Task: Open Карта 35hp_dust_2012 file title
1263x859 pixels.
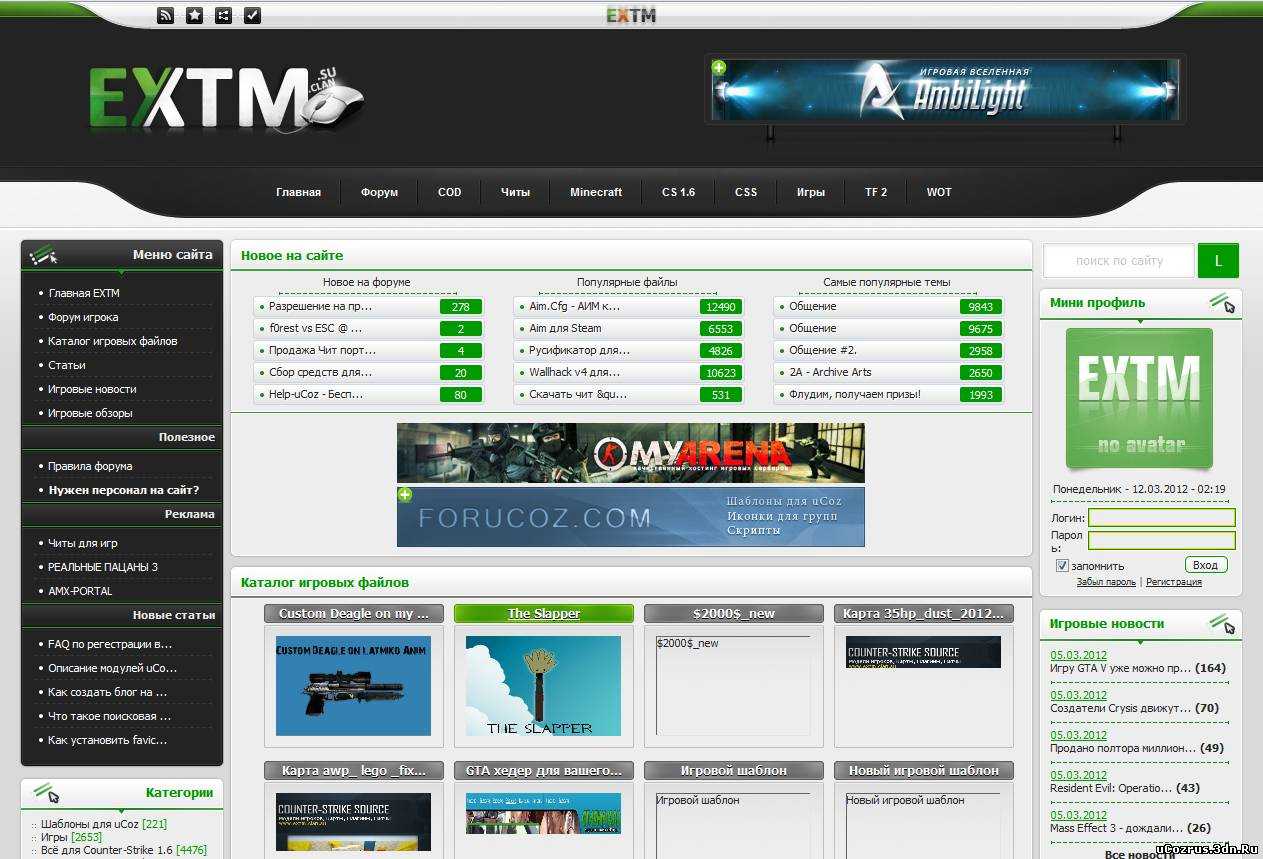Action: coord(923,613)
